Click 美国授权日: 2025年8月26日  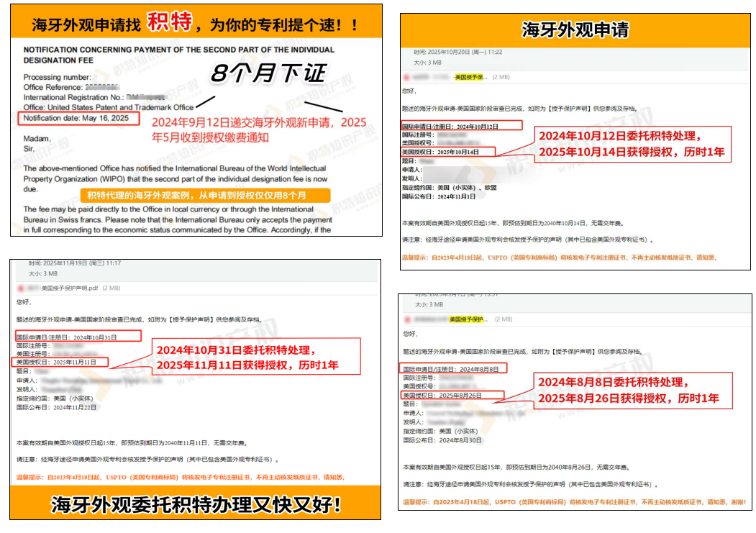click(442, 396)
